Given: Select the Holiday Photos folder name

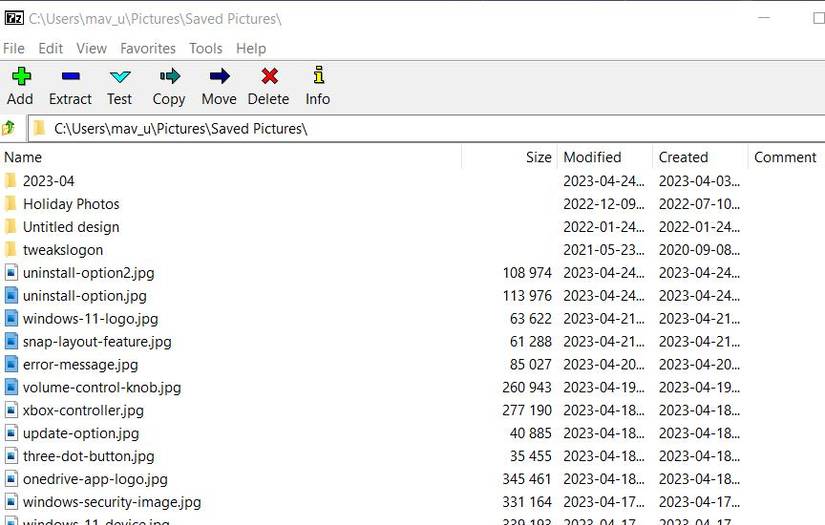Looking at the screenshot, I should tap(71, 204).
